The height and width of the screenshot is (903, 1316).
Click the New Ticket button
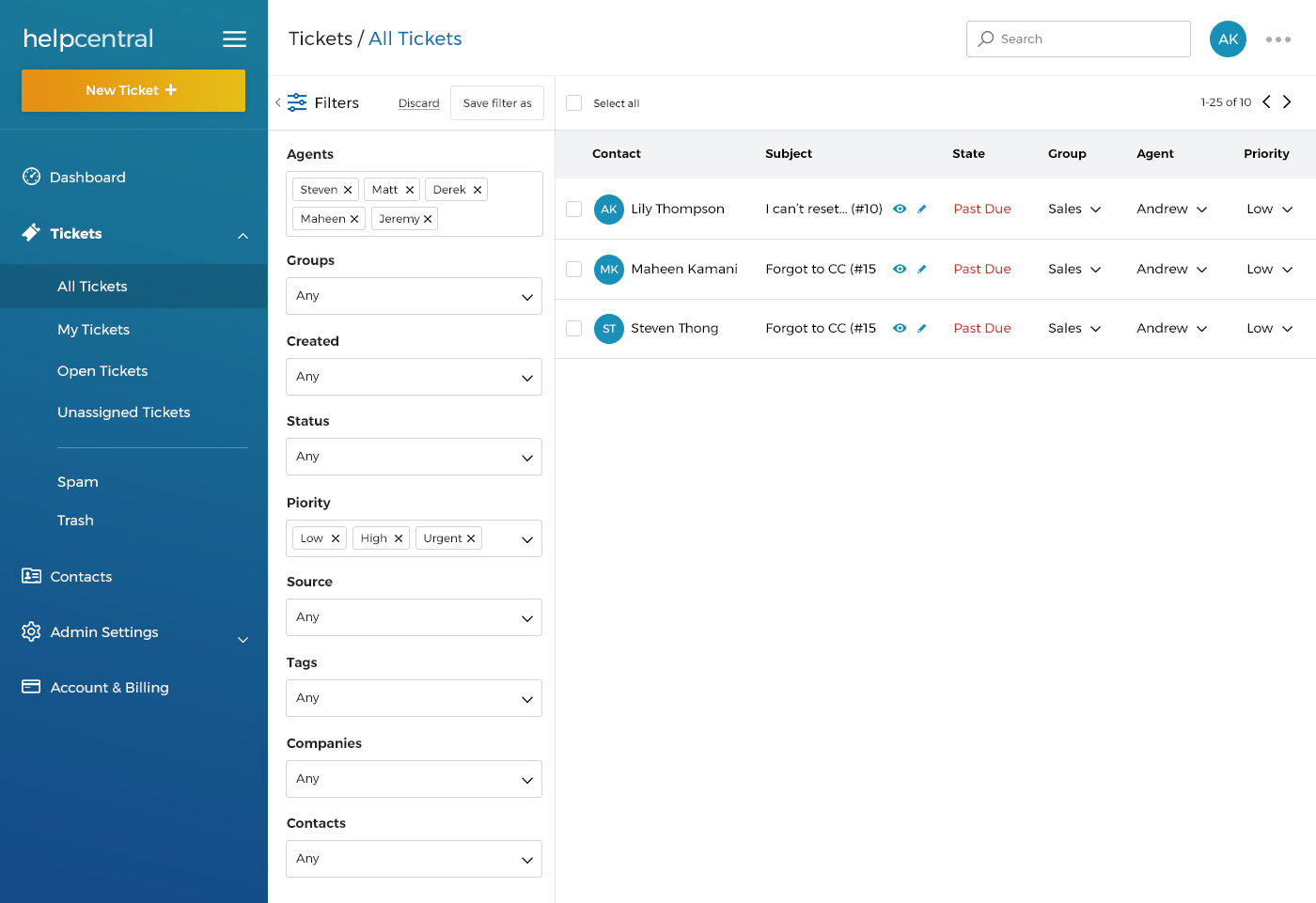(133, 90)
